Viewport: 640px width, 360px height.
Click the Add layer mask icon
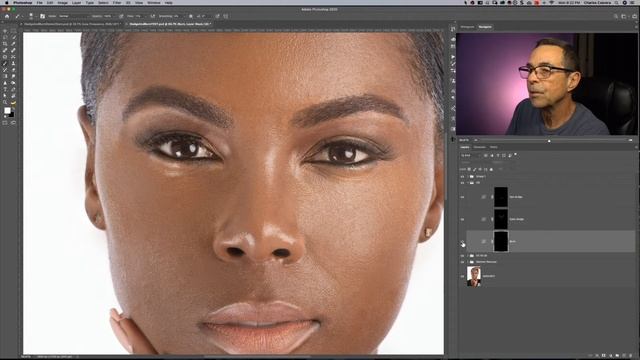point(604,356)
